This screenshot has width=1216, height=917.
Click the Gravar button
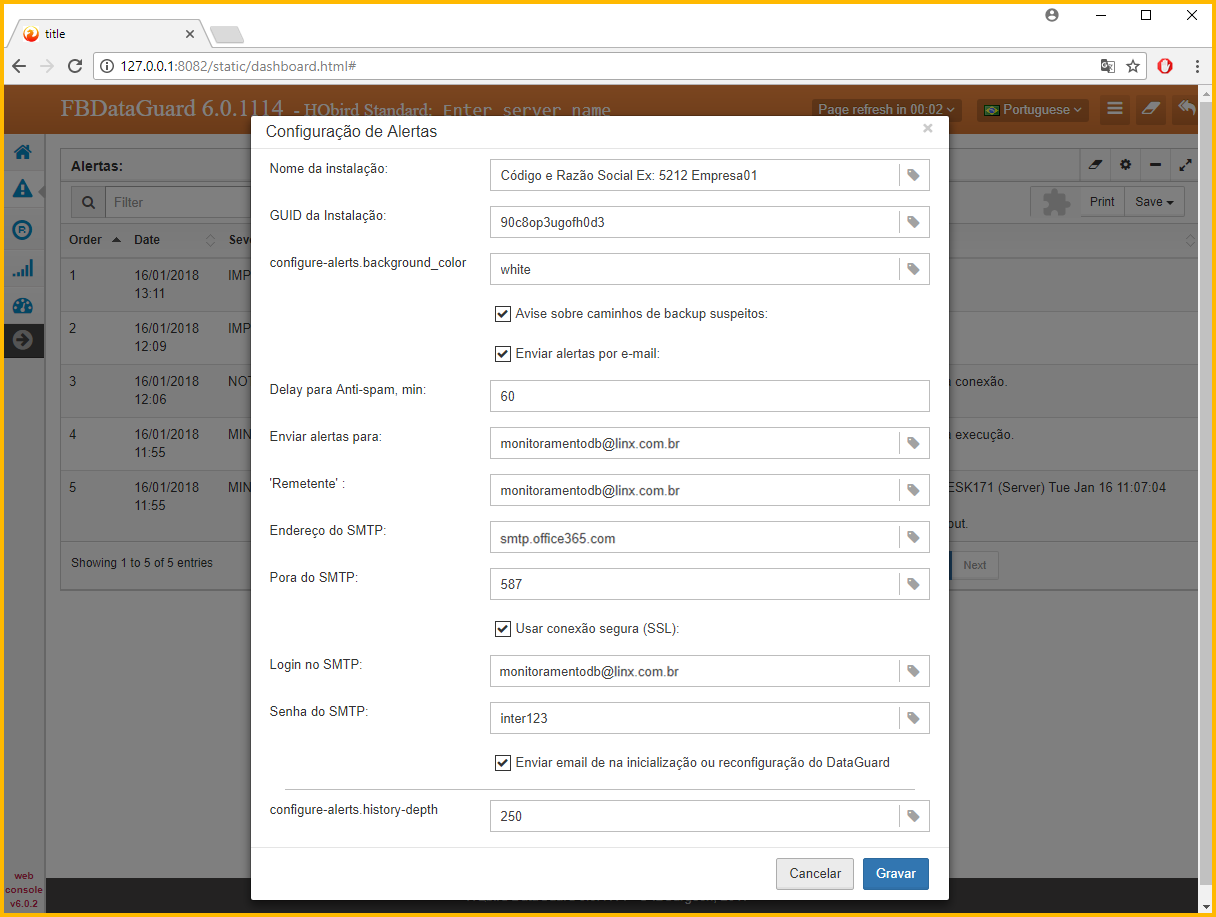895,873
